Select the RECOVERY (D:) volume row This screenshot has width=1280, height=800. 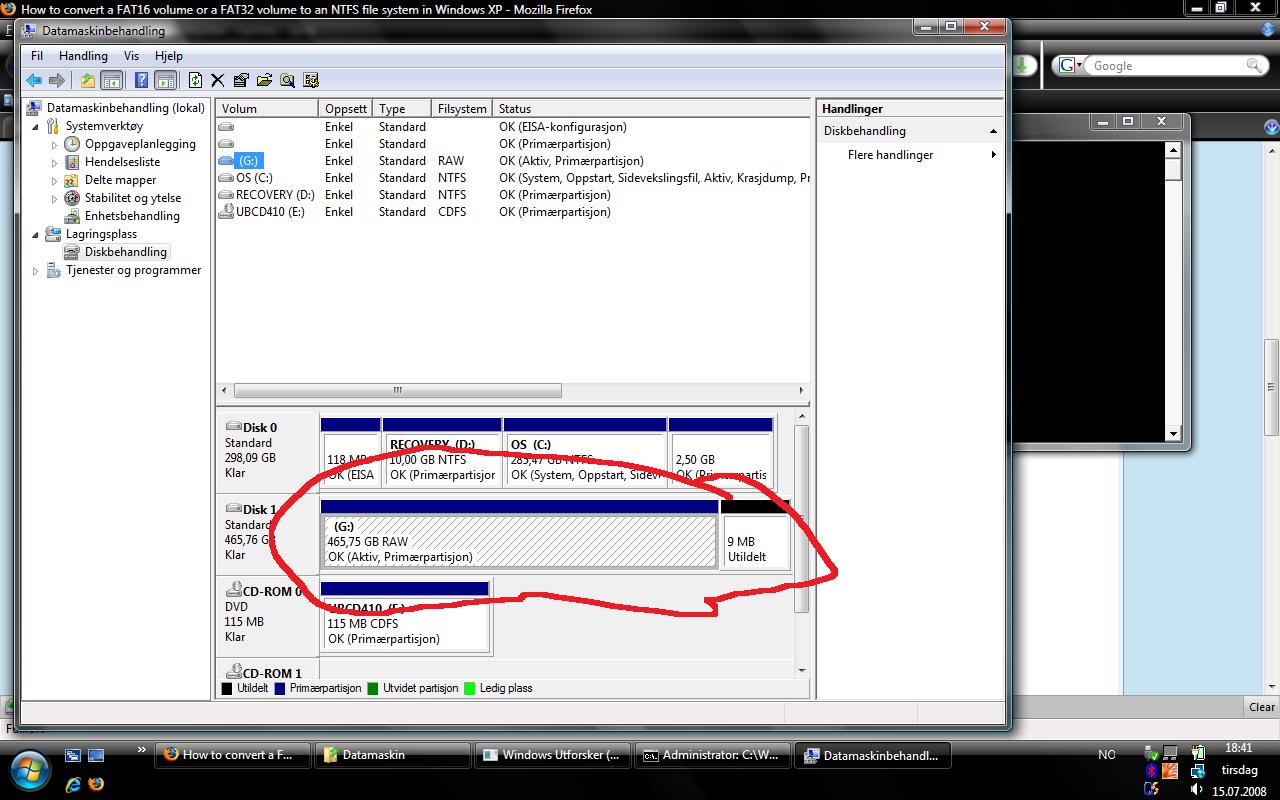513,195
